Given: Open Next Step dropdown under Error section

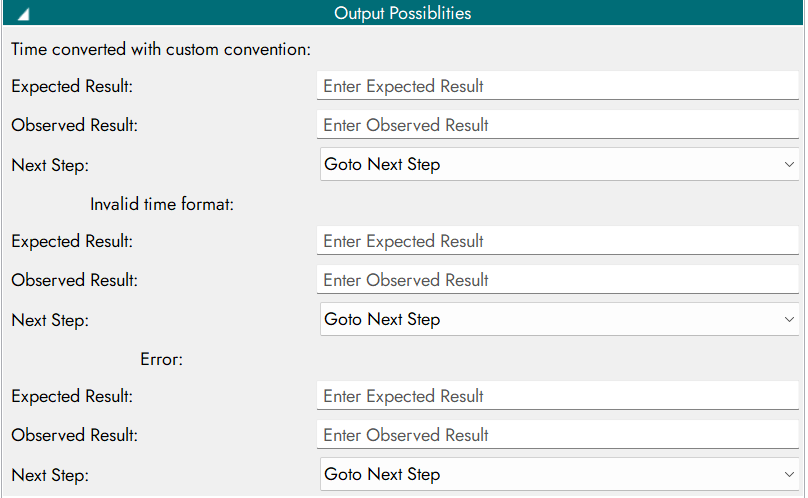Looking at the screenshot, I should 558,474.
